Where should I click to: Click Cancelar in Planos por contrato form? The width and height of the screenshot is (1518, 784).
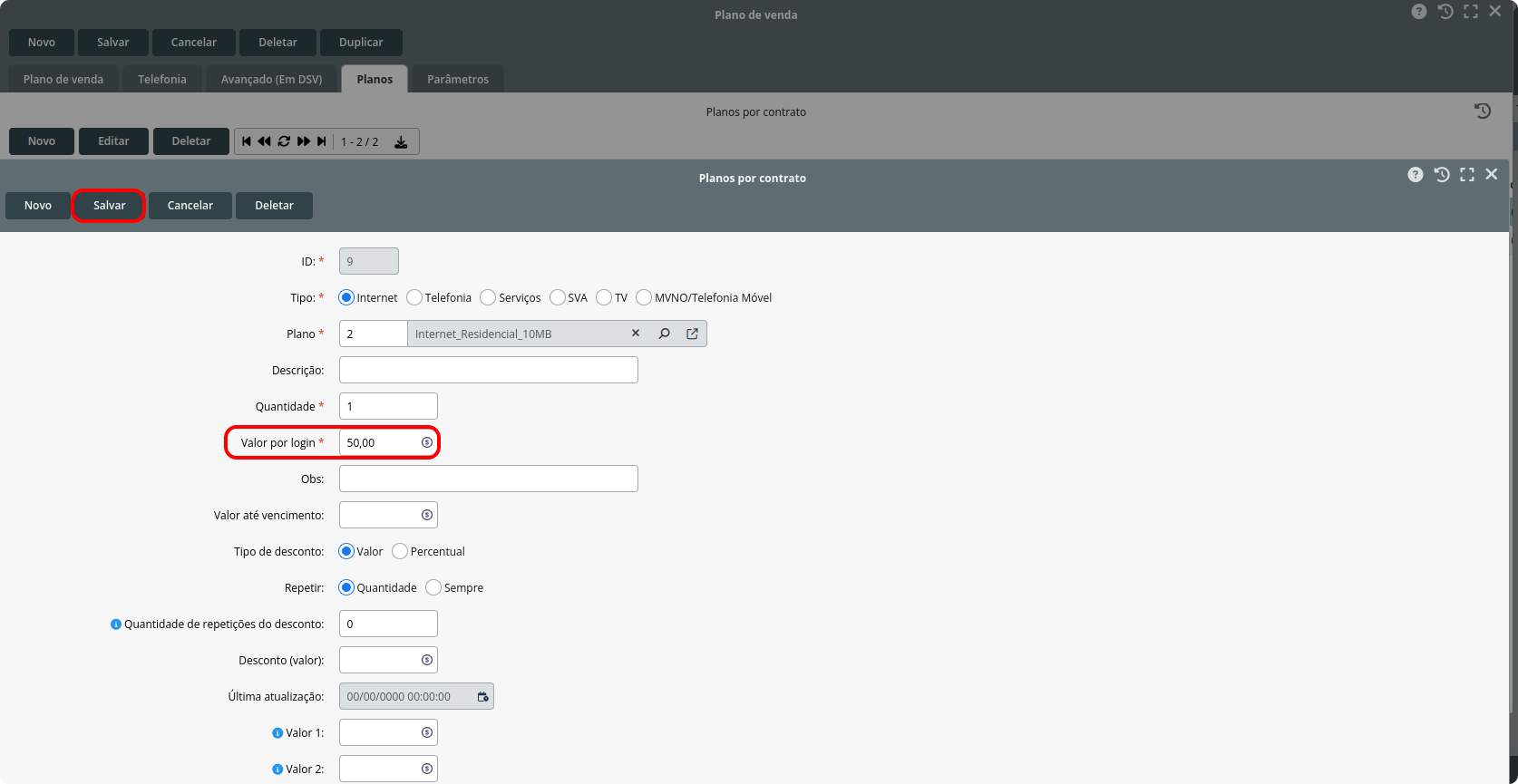coord(190,206)
